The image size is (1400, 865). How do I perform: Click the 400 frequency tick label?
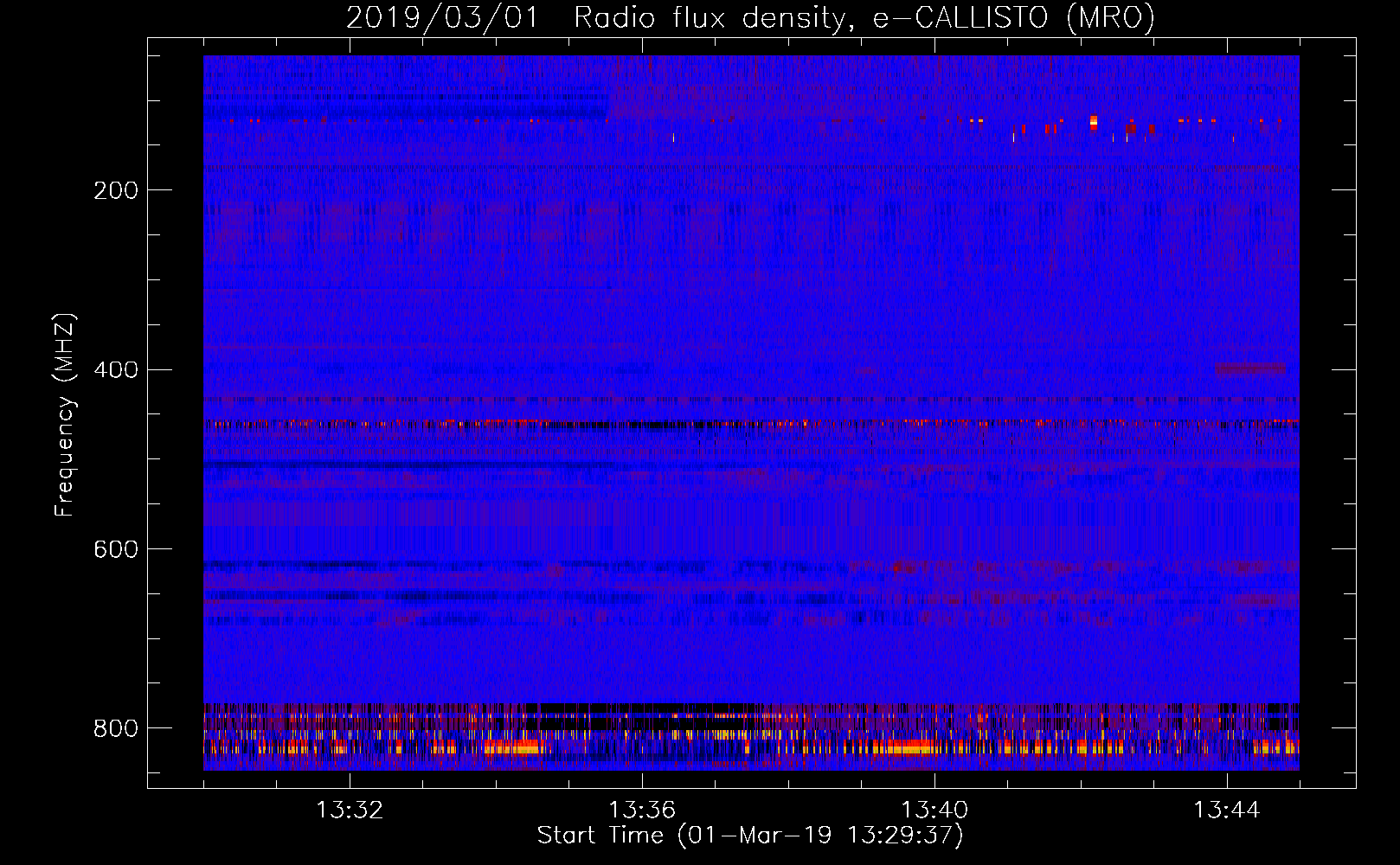116,370
